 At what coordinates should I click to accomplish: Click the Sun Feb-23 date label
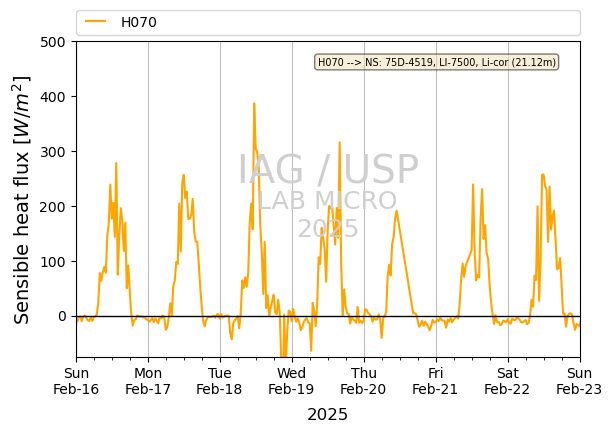tap(579, 381)
